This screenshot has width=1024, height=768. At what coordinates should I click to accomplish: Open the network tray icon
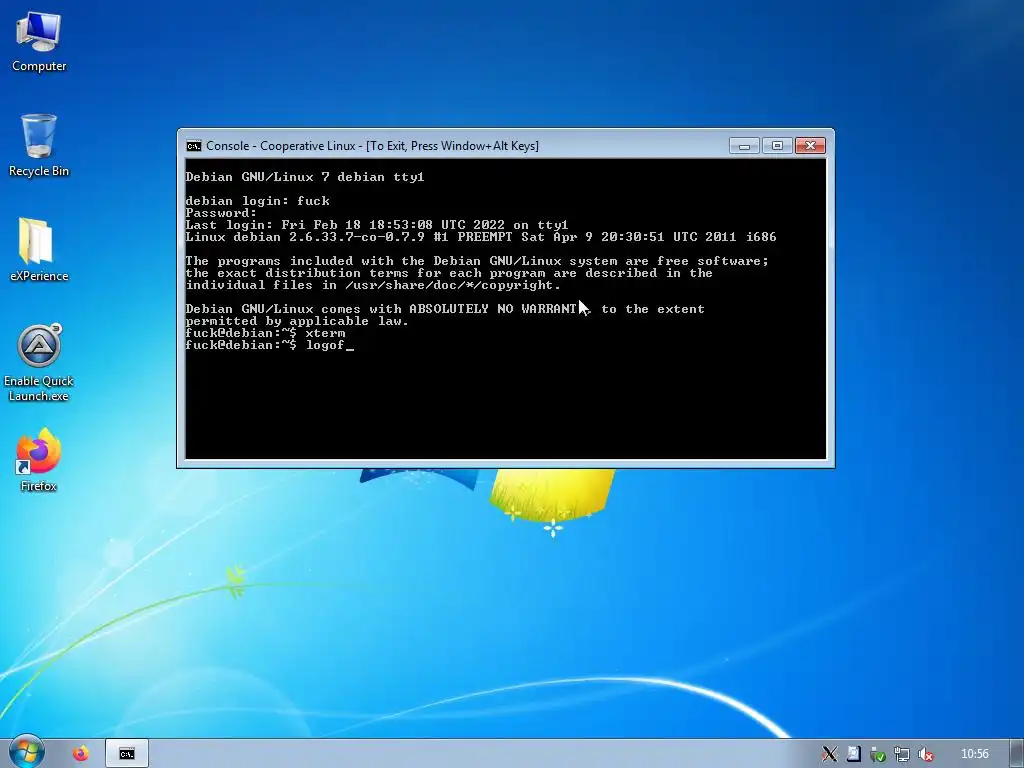(x=902, y=754)
